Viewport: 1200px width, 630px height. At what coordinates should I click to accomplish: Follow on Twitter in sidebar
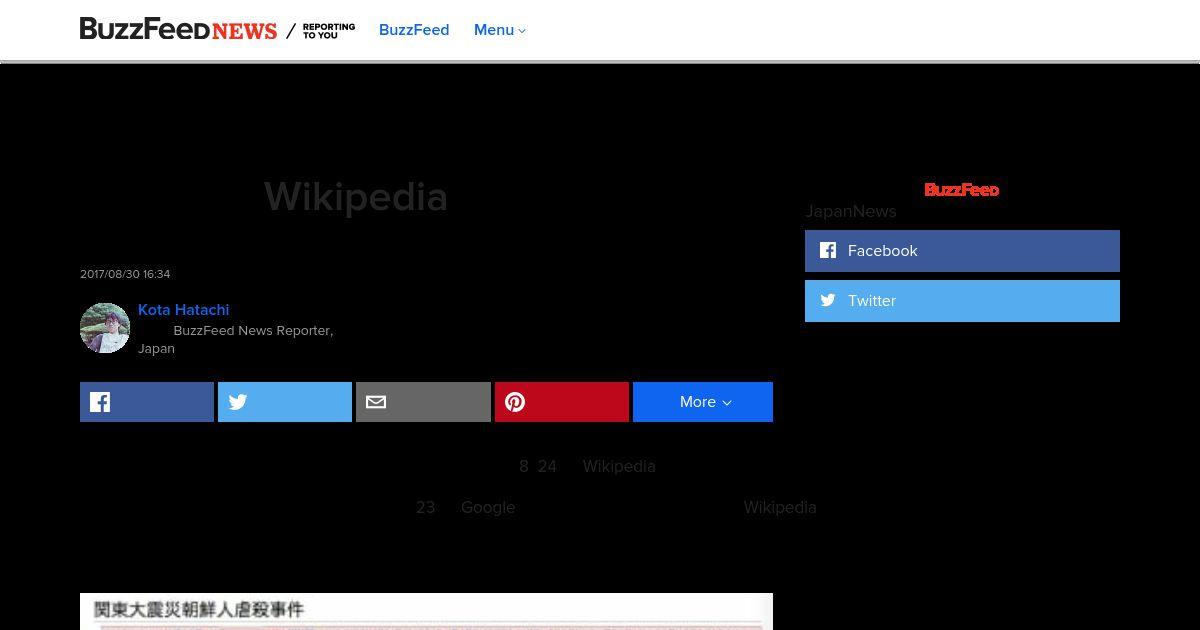coord(962,301)
